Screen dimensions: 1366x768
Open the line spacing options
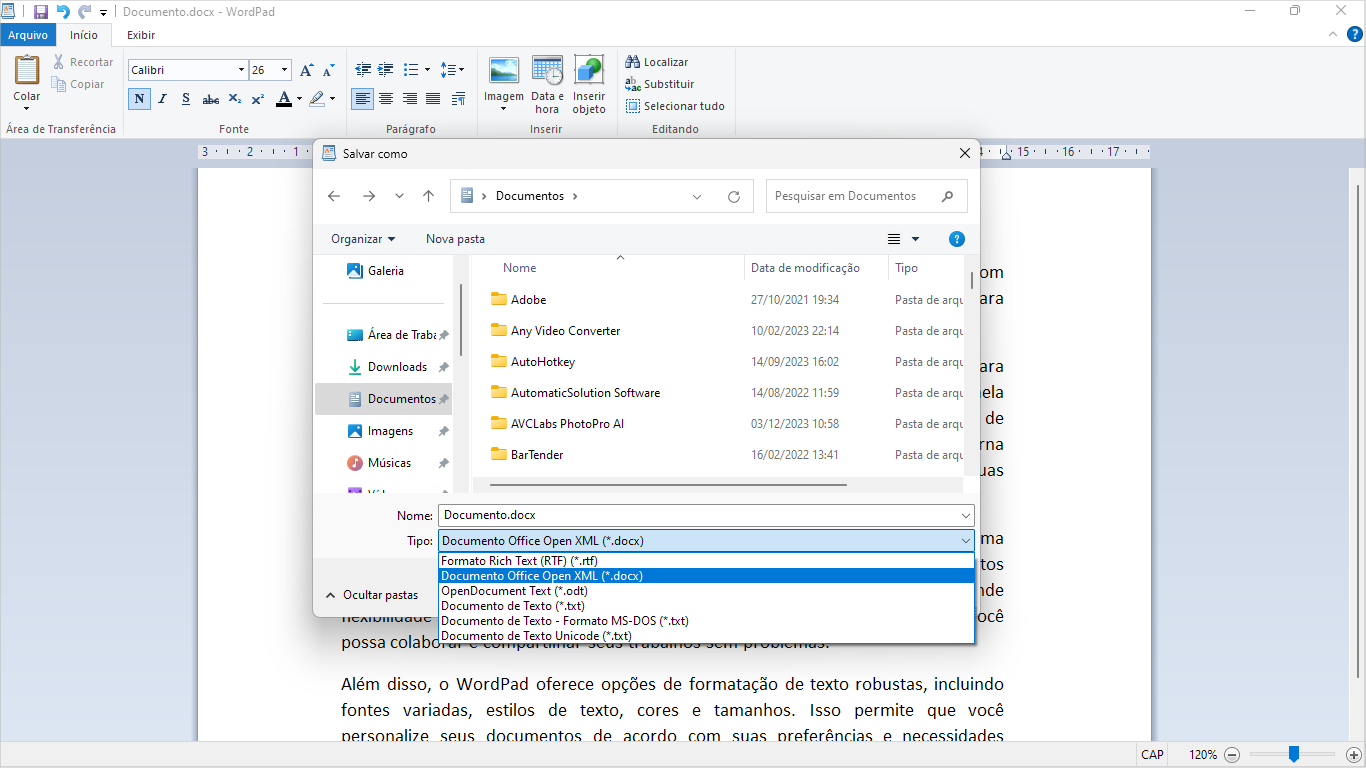point(452,70)
